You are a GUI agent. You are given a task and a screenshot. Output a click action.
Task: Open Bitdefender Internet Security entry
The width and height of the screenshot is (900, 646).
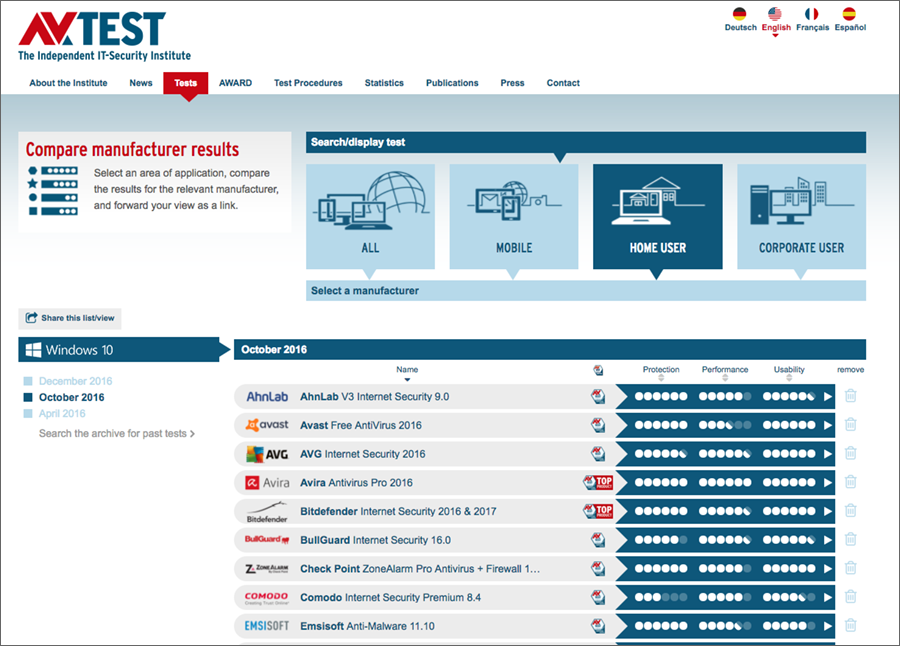(398, 511)
